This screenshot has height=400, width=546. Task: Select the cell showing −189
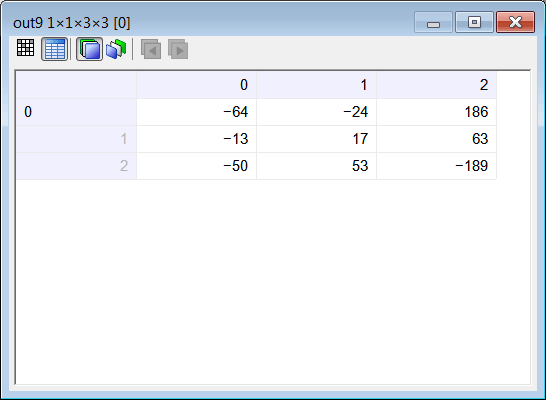coord(437,166)
